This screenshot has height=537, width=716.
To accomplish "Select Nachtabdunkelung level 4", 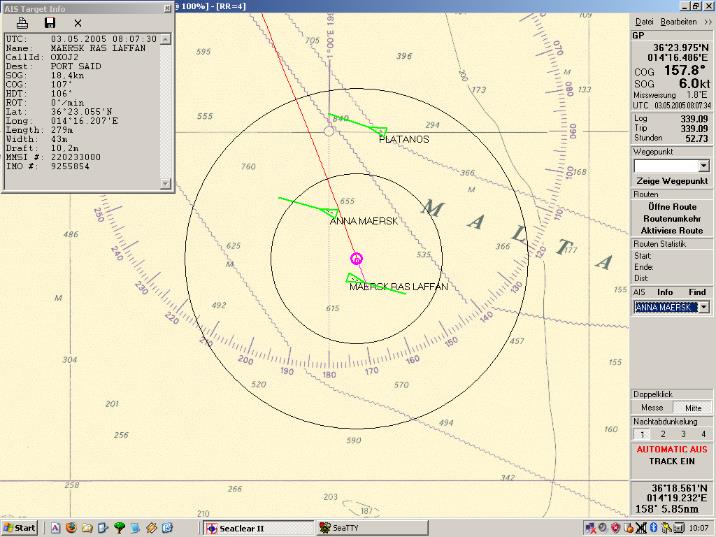I will pos(703,434).
